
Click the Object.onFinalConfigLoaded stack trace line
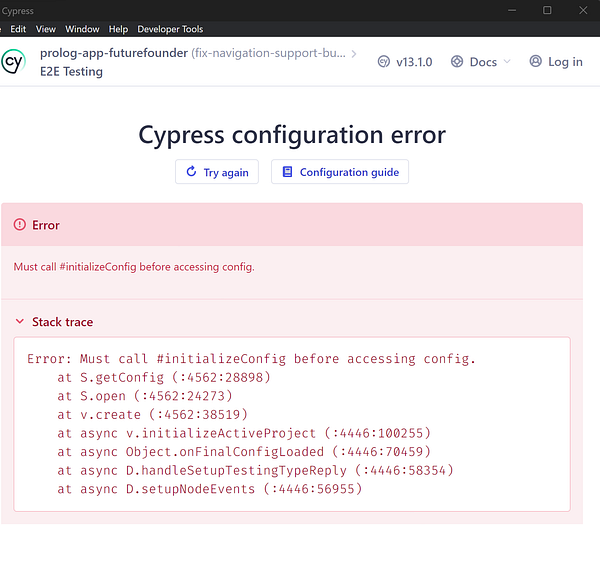pyautogui.click(x=244, y=452)
